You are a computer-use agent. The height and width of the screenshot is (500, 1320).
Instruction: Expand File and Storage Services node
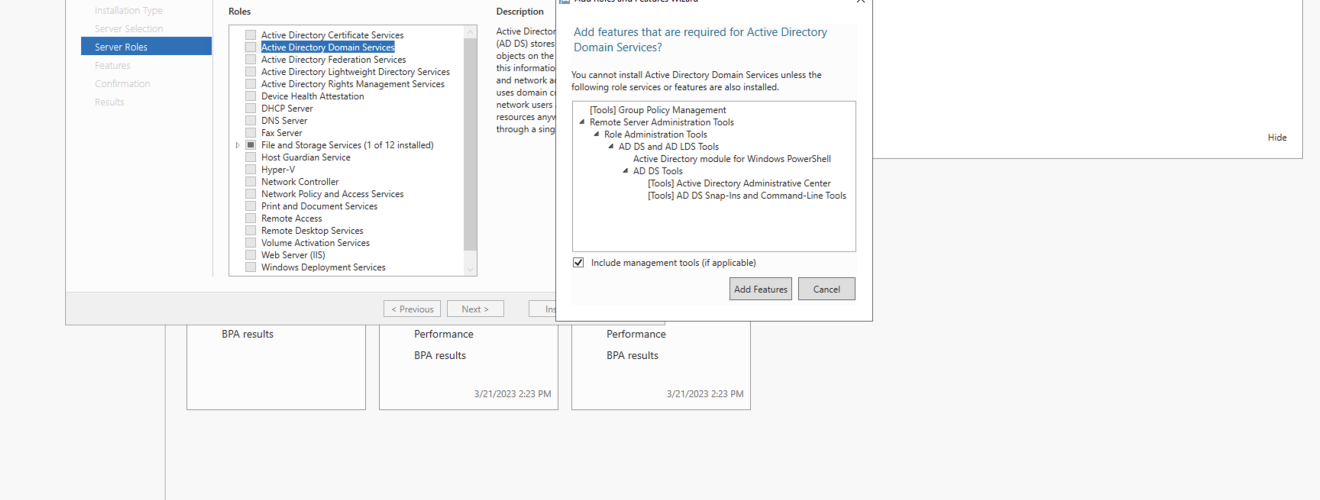coord(238,145)
